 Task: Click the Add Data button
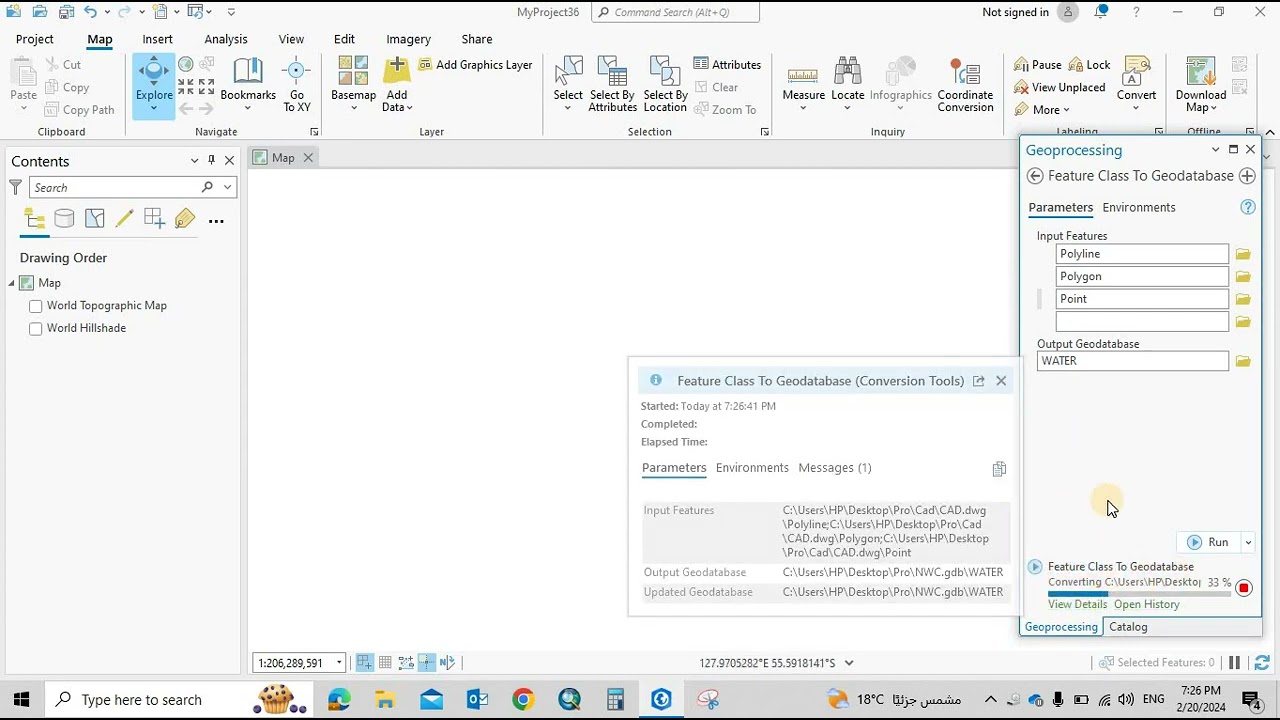(397, 85)
